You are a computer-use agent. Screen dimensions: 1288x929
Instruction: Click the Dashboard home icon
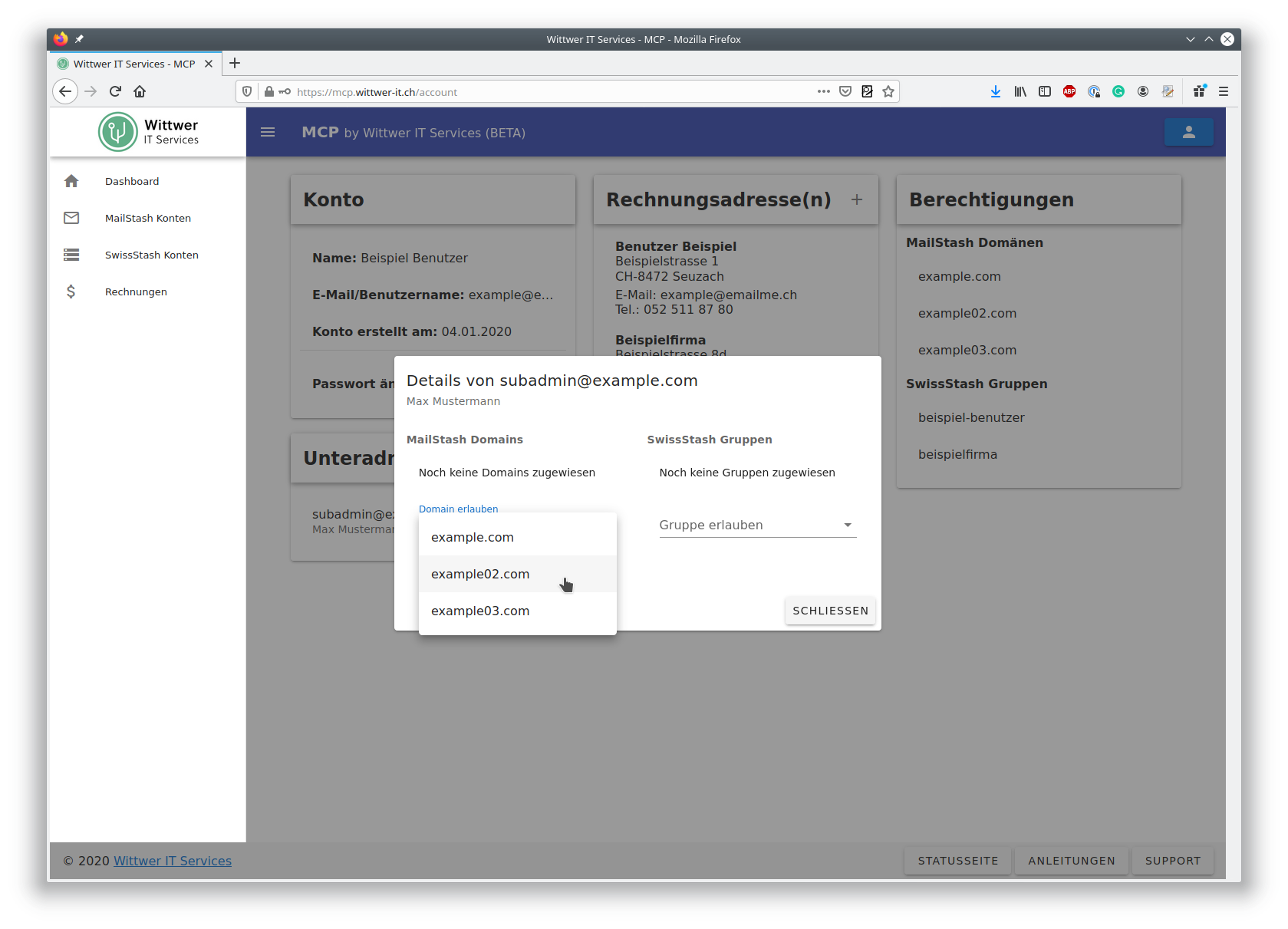point(71,181)
